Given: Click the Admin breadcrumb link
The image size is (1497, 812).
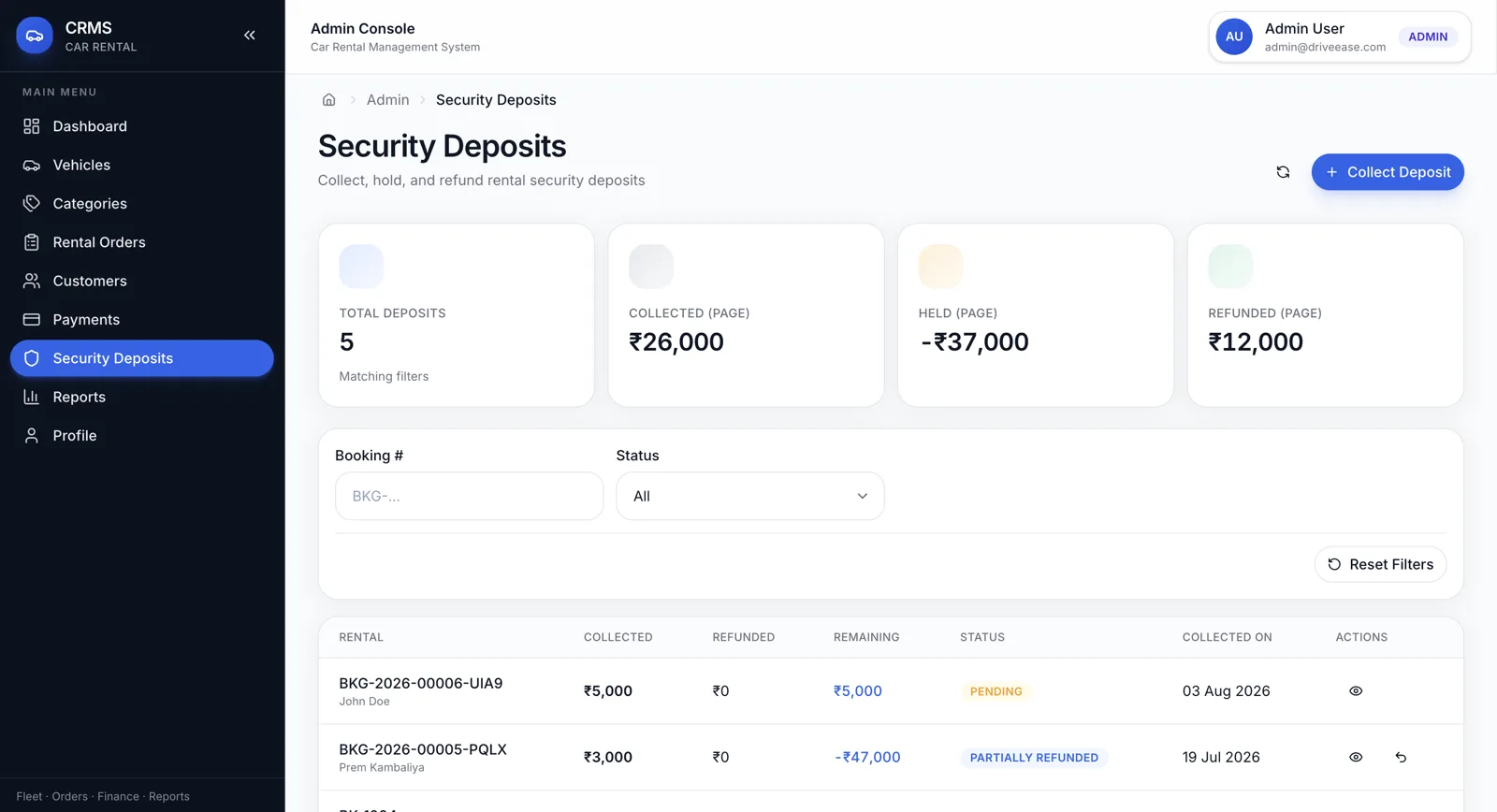Looking at the screenshot, I should (387, 100).
